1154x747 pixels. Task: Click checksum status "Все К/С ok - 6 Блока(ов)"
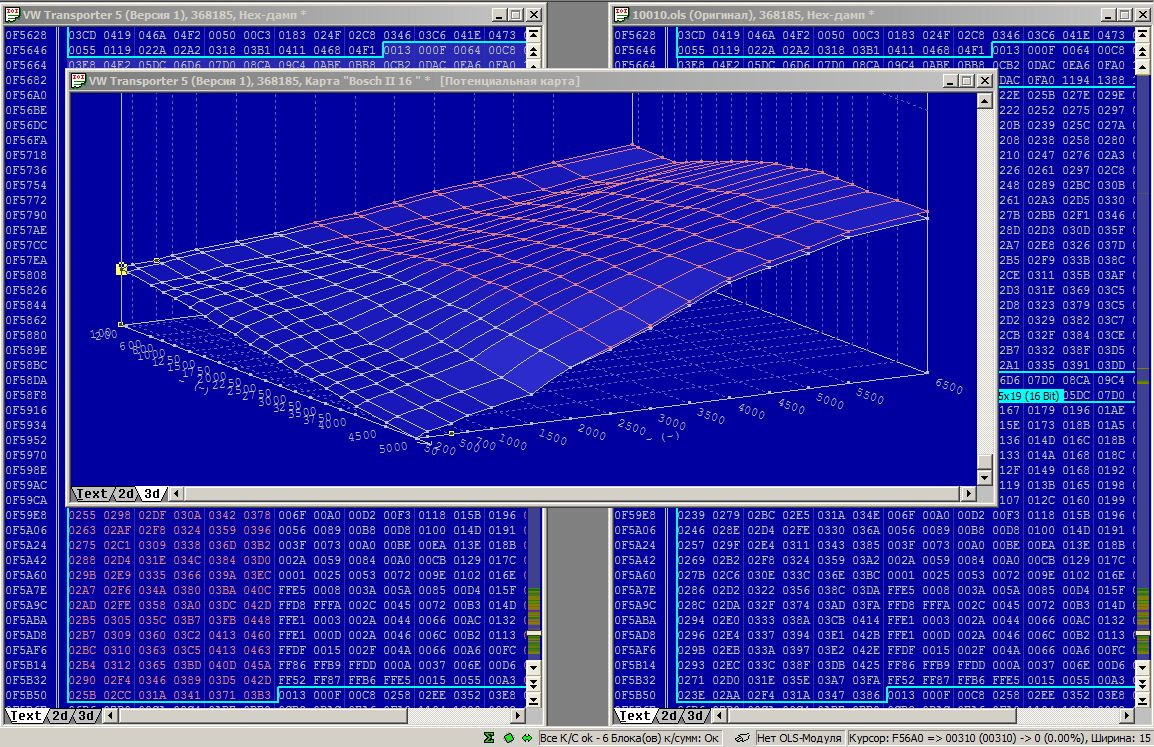[629, 737]
